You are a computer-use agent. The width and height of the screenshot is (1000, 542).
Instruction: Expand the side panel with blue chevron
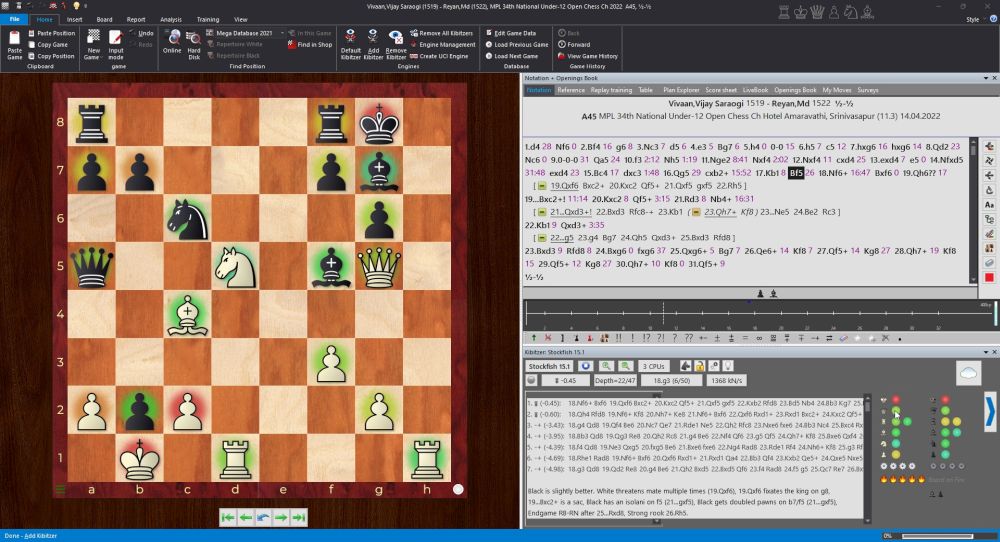[x=990, y=412]
